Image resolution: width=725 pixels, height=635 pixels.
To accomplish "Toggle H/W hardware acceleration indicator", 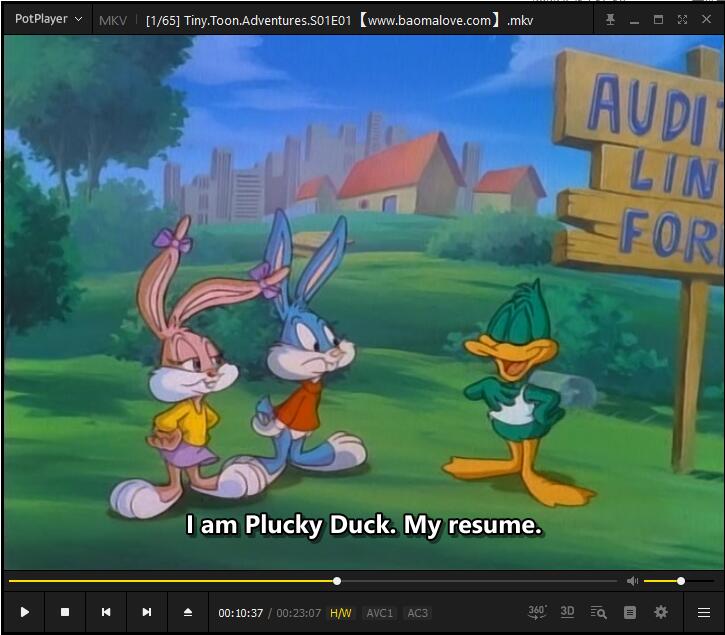I will [x=341, y=613].
